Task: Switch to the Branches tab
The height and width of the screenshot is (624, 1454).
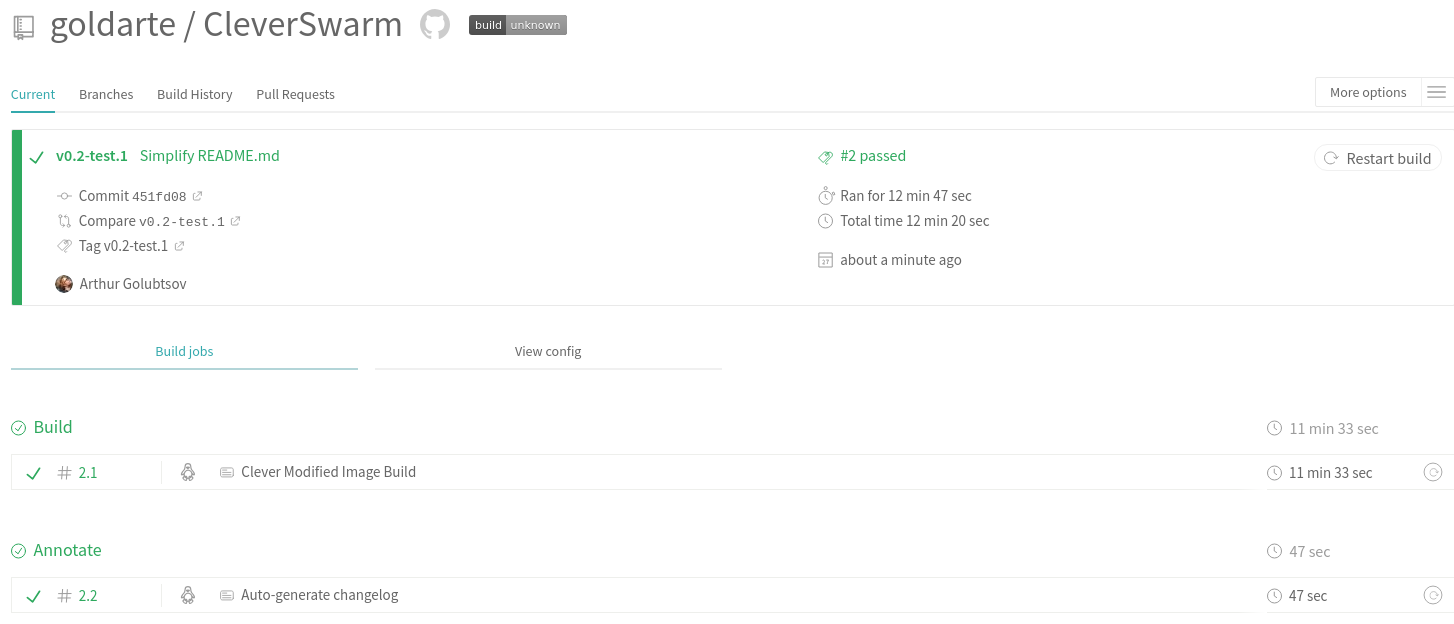Action: click(106, 94)
